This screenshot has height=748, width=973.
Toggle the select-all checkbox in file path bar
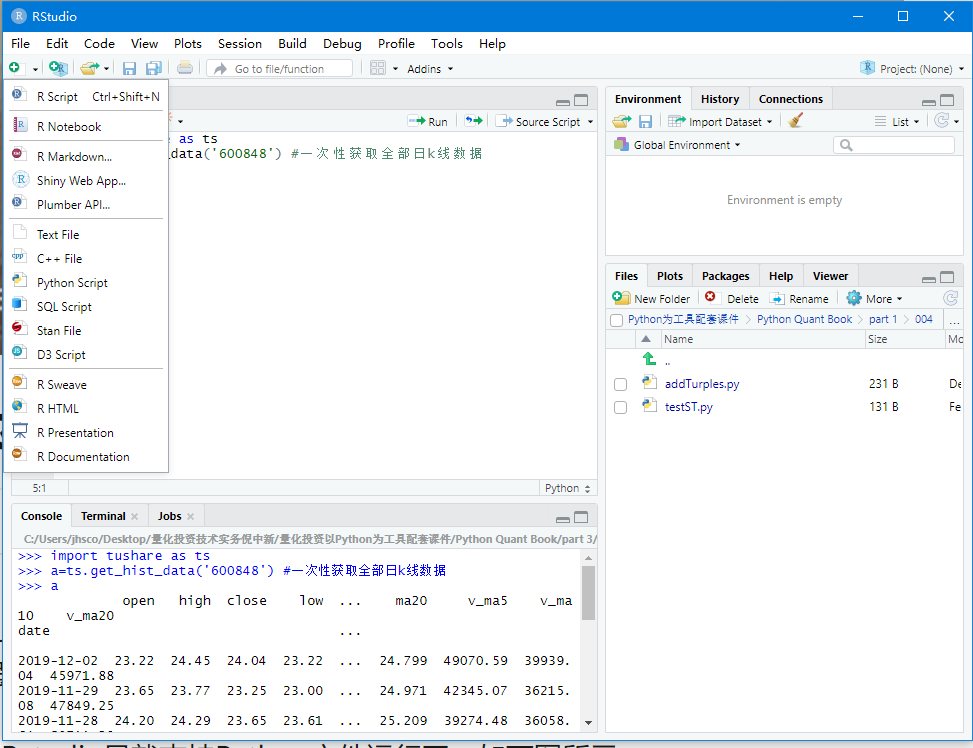pos(616,320)
